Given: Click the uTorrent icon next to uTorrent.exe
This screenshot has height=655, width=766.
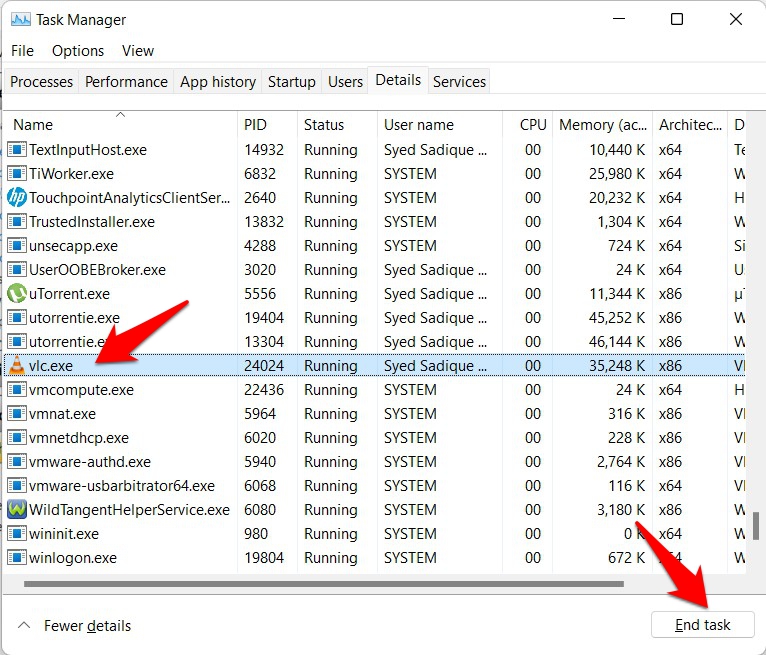Looking at the screenshot, I should (x=16, y=294).
